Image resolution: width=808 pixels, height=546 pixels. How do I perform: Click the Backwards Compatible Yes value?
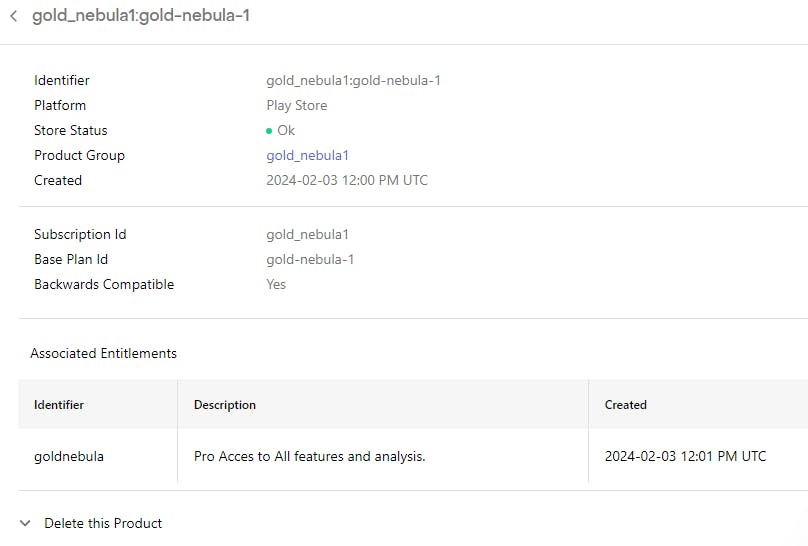(276, 284)
